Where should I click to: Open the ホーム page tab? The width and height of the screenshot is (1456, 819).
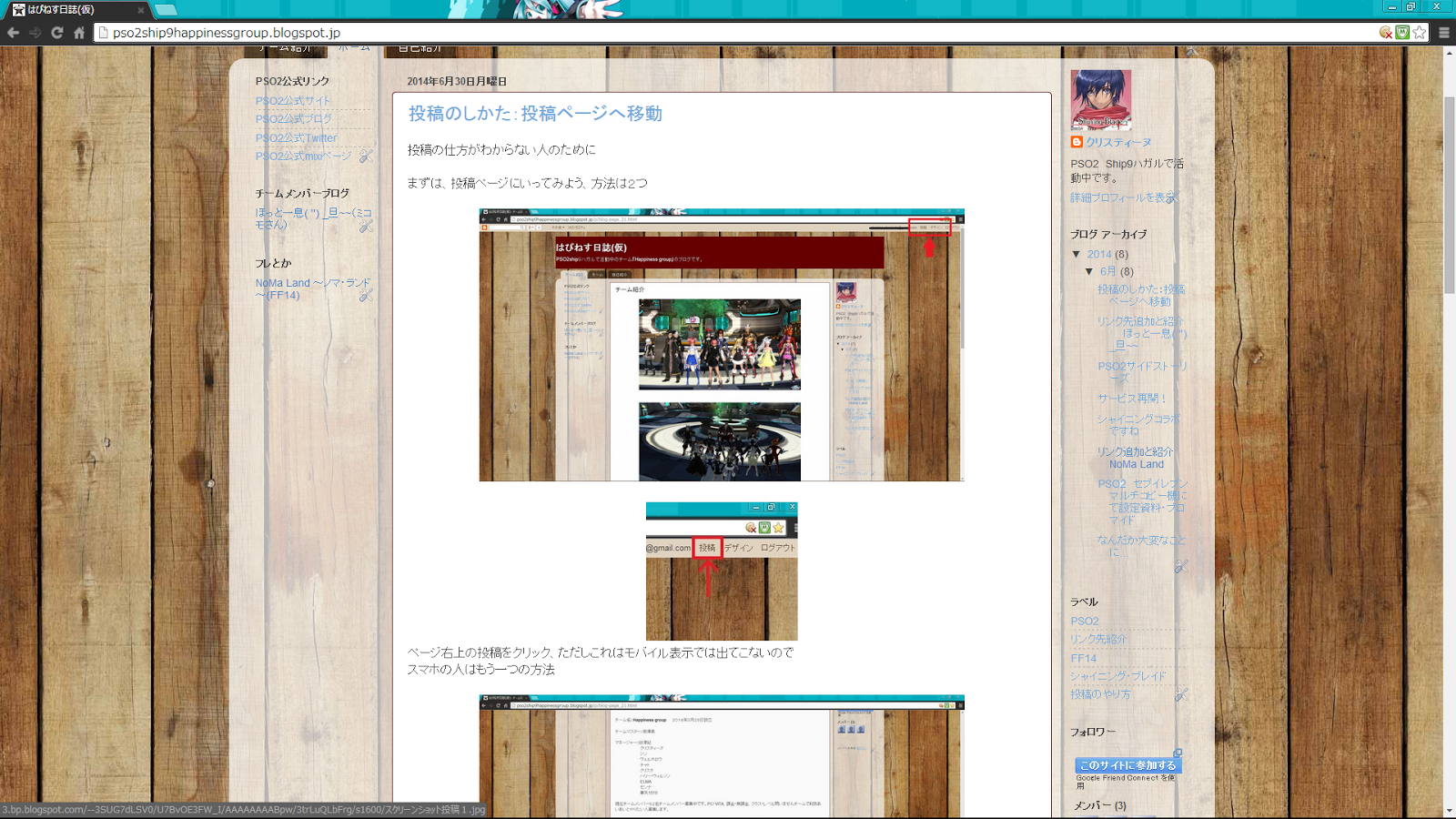[x=353, y=49]
